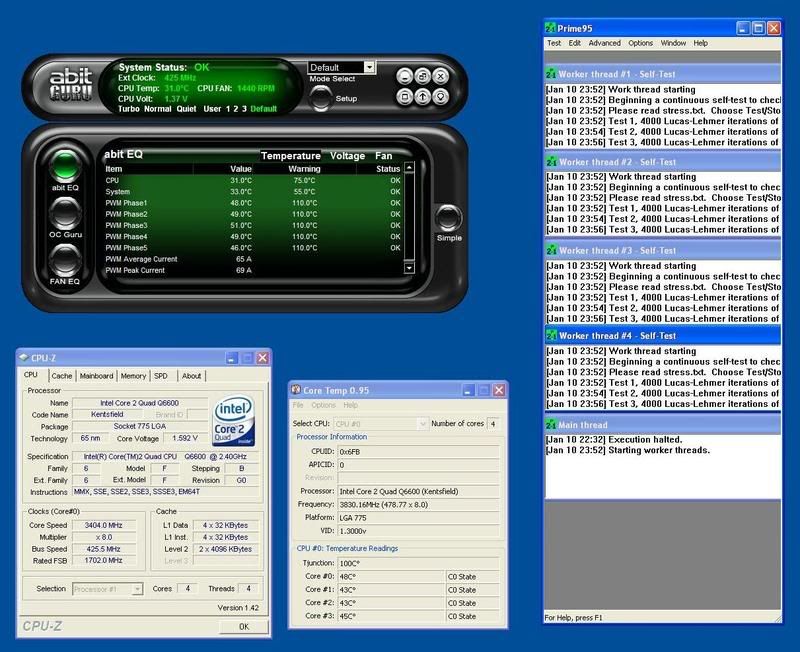Click the square round icon in abit Guru
Screen dimensions: 800x652
pyautogui.click(x=405, y=96)
